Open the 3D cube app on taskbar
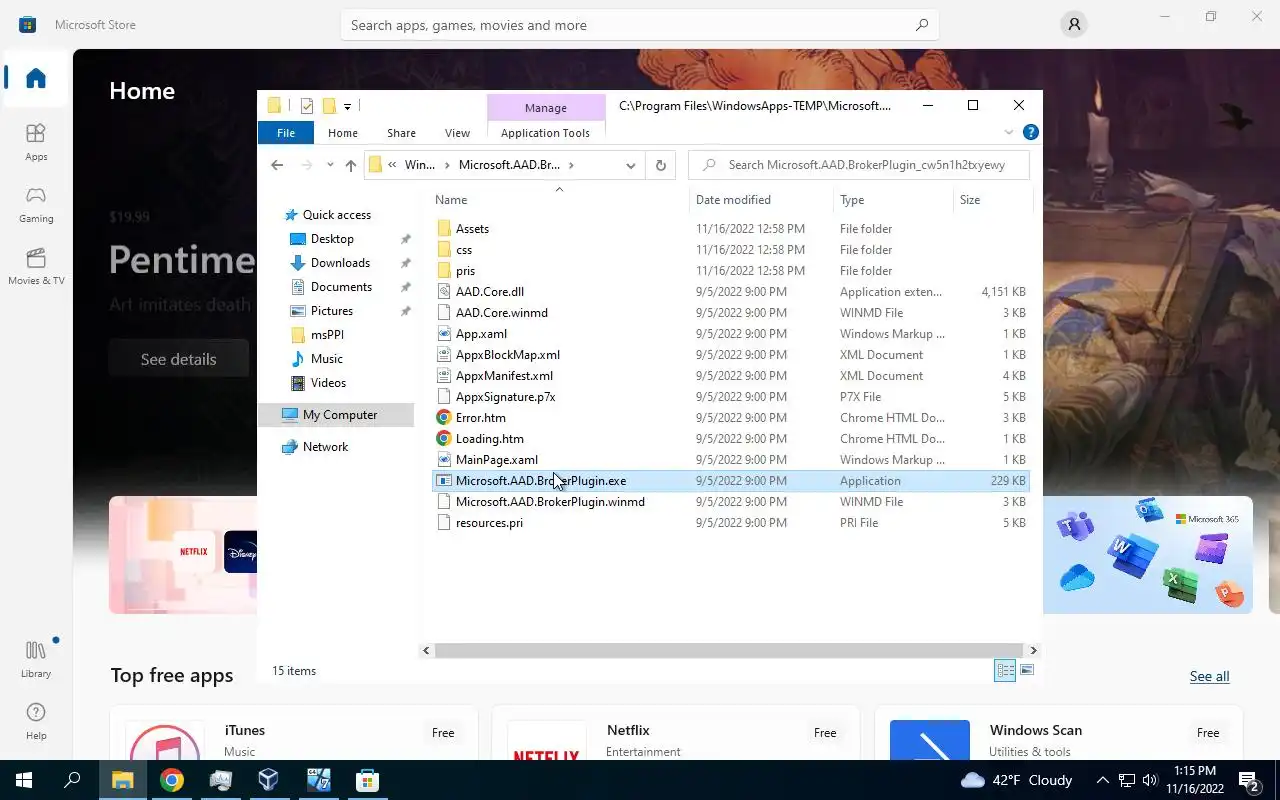 pyautogui.click(x=269, y=780)
